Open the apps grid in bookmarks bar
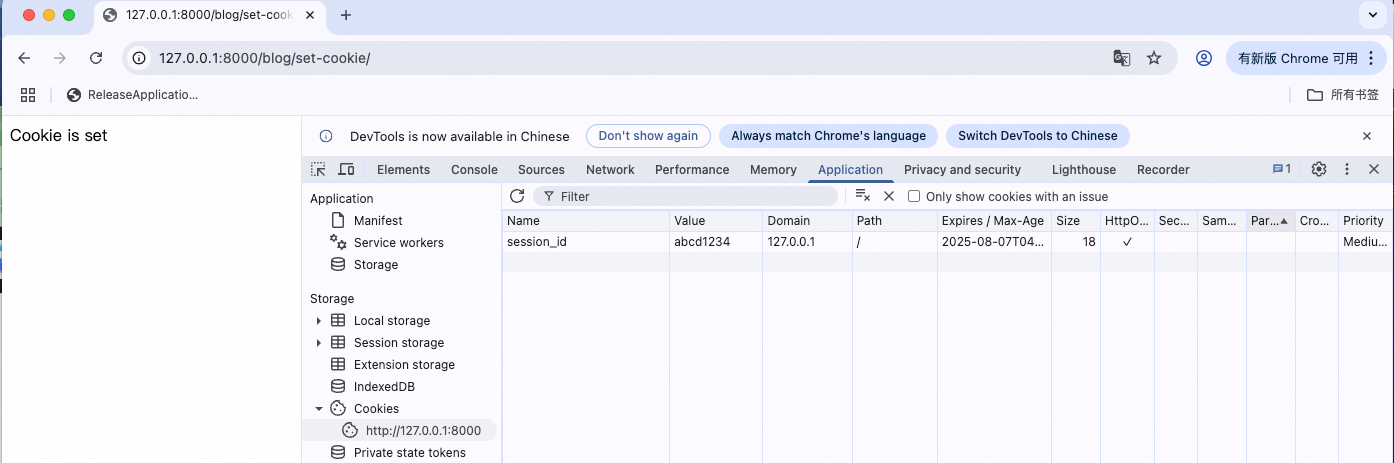Screen dimensions: 1394x463 [28, 95]
